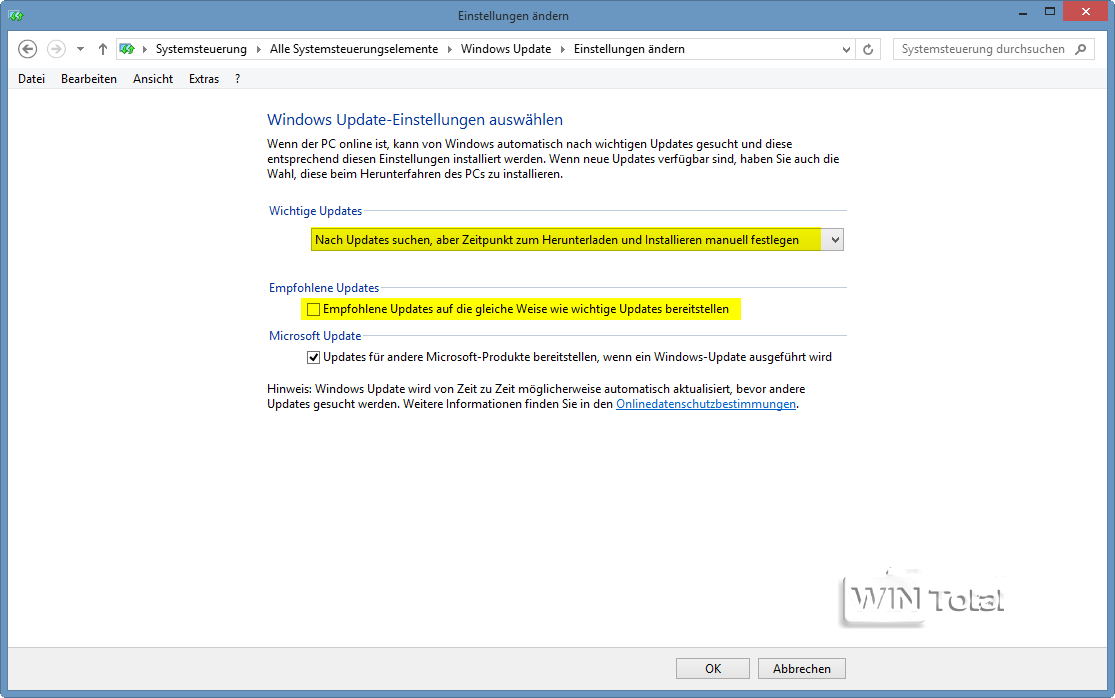Screen dimensions: 1115x698
Task: Open the Wichtige Updates dropdown list
Action: pos(577,240)
